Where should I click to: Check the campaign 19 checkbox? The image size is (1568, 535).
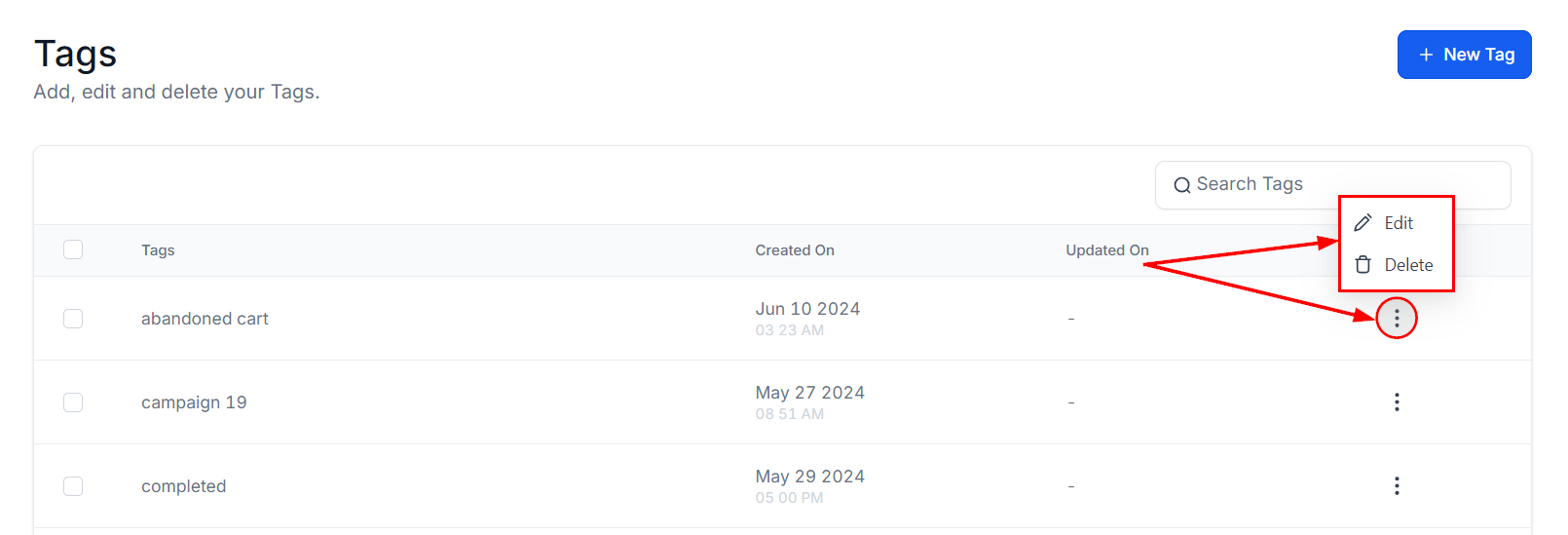coord(73,402)
